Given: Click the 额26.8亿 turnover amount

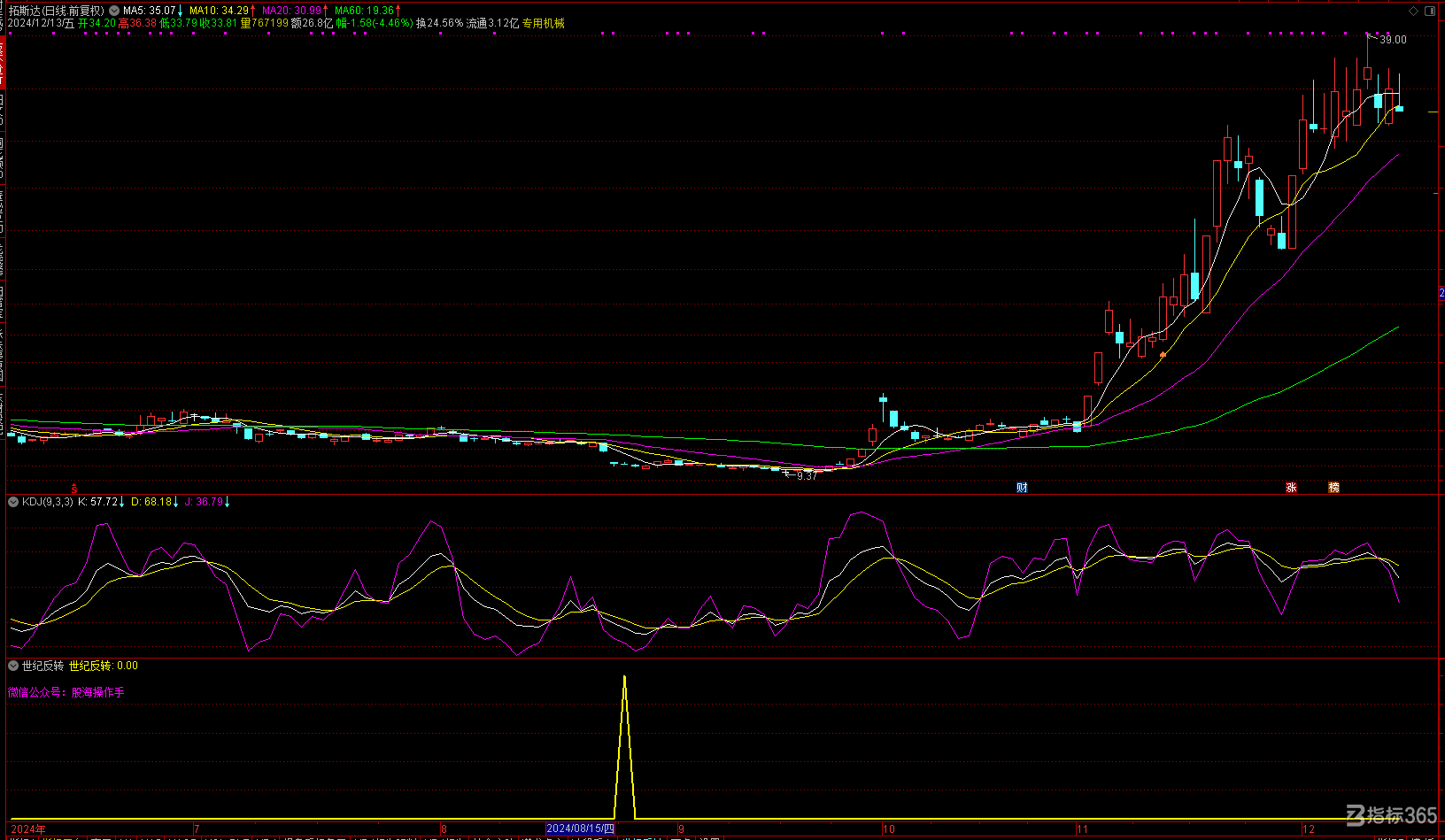Looking at the screenshot, I should [312, 23].
